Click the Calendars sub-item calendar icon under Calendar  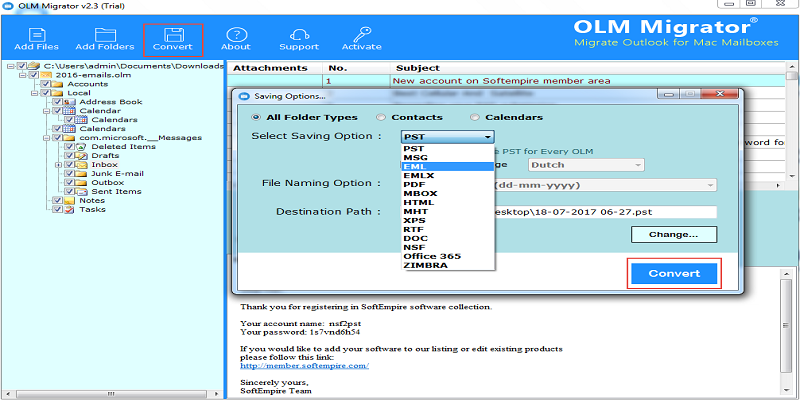82,120
